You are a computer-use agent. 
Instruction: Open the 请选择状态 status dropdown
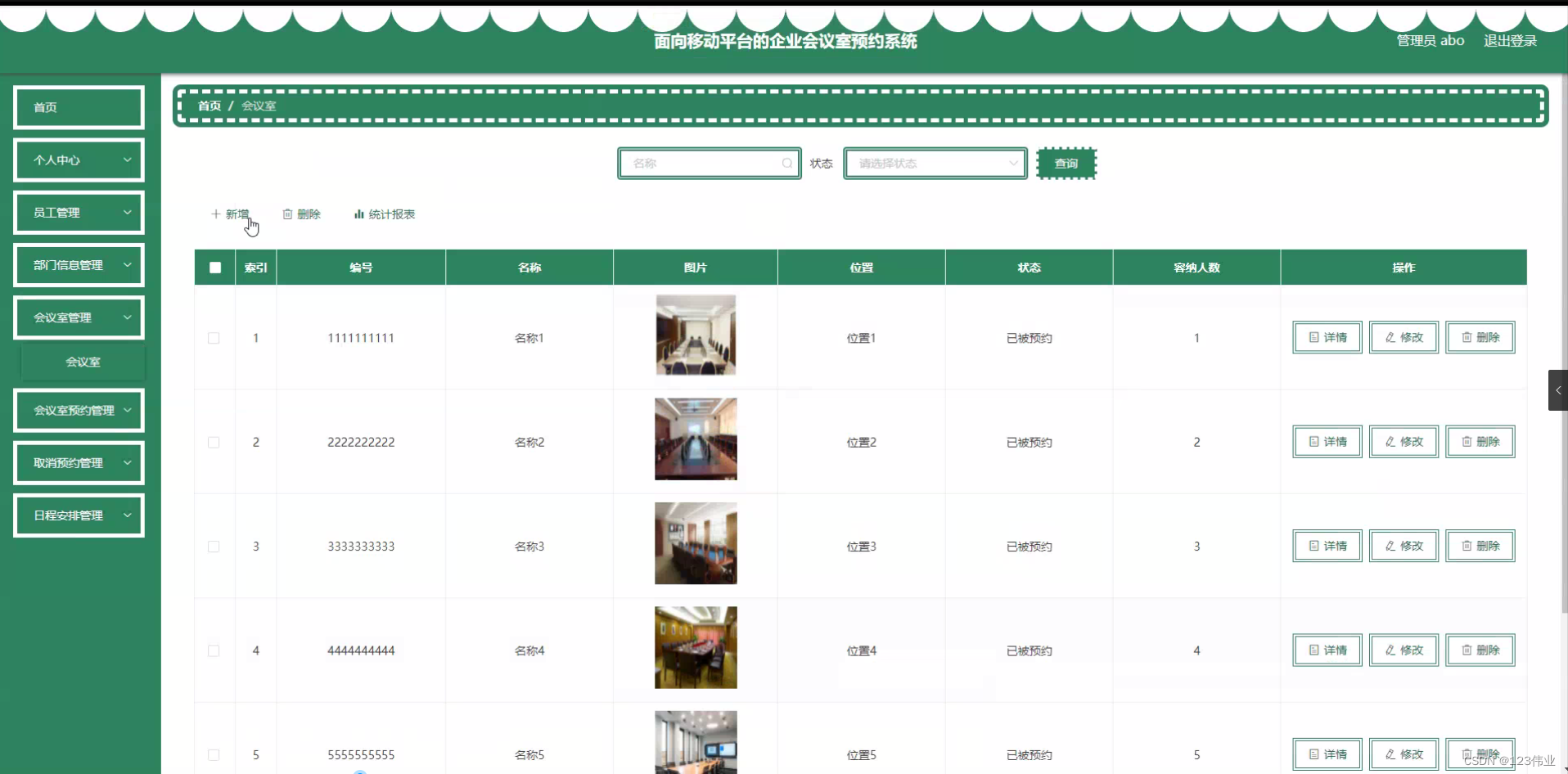[x=935, y=163]
